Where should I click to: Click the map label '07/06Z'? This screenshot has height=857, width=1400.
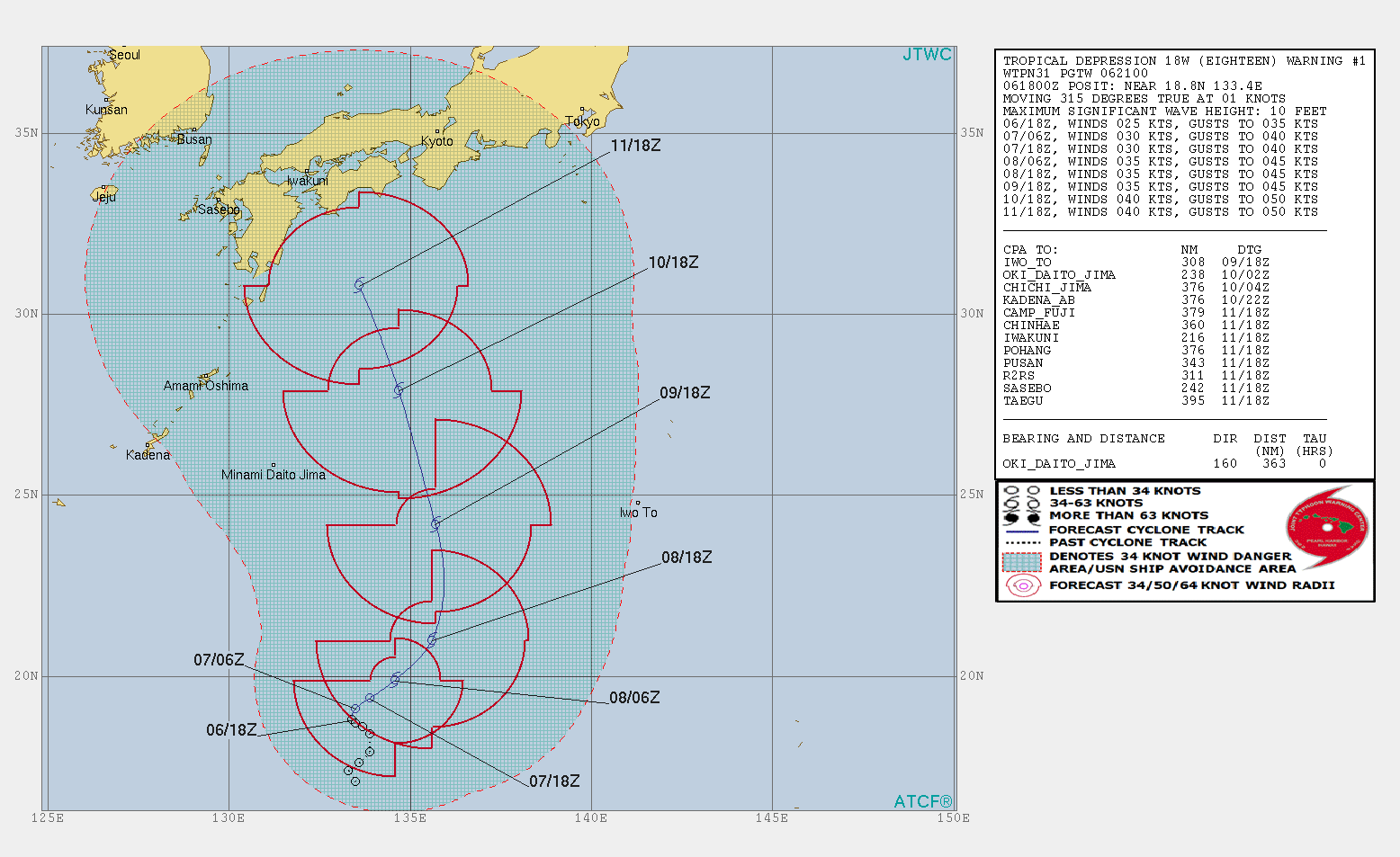tap(219, 660)
